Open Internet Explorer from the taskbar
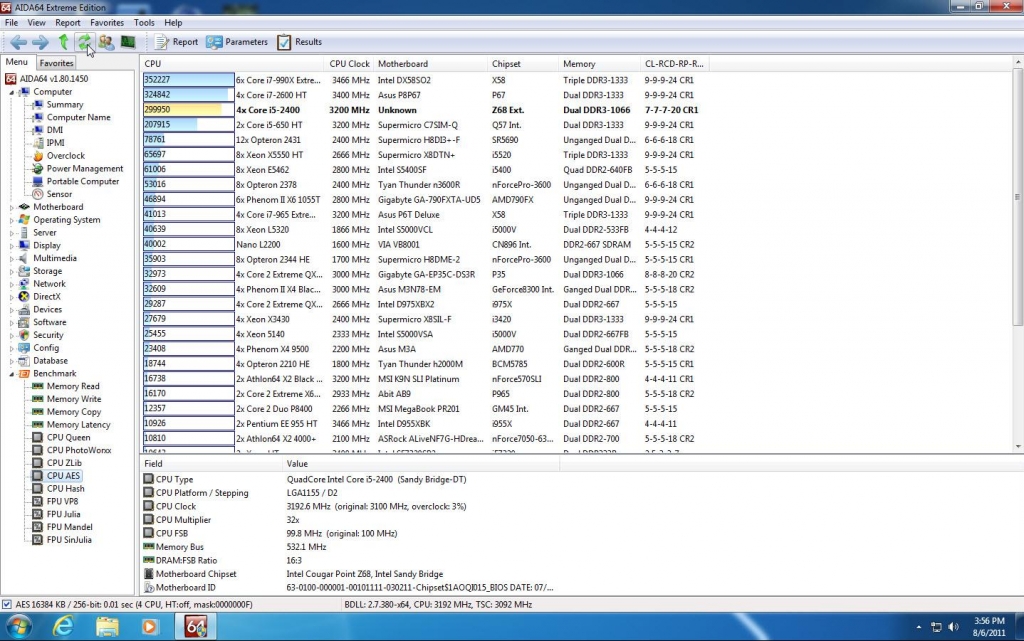This screenshot has width=1024, height=641. coord(65,627)
